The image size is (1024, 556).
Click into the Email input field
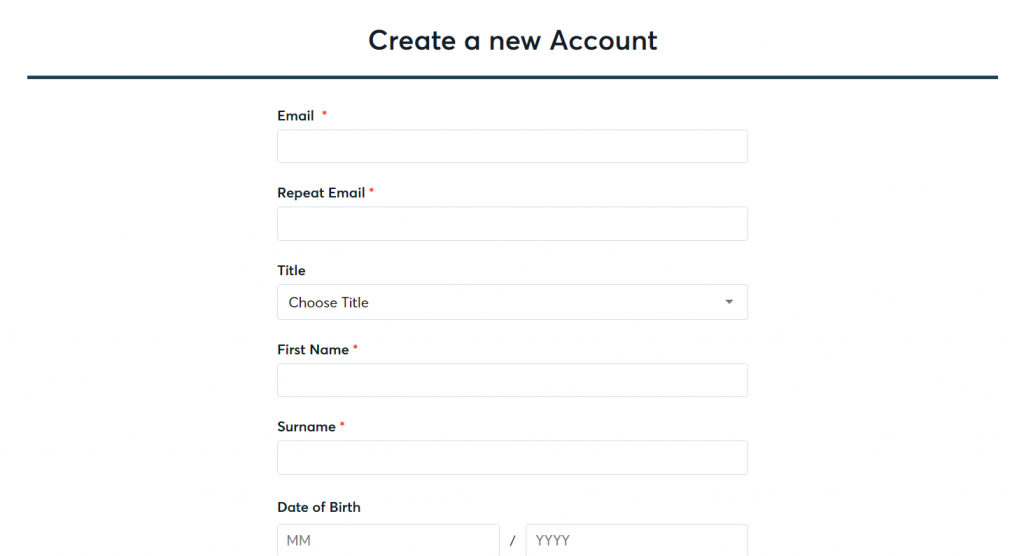tap(512, 146)
